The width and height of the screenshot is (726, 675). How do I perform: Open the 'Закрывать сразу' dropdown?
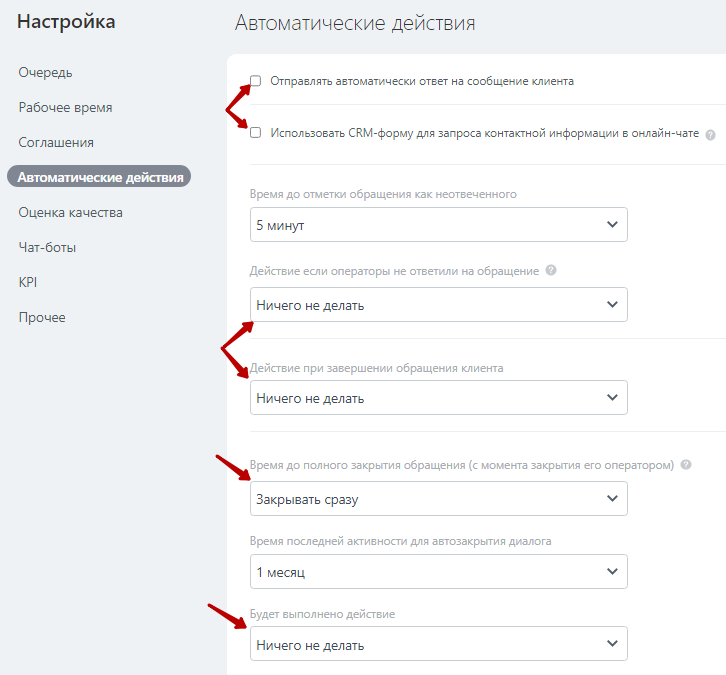438,498
